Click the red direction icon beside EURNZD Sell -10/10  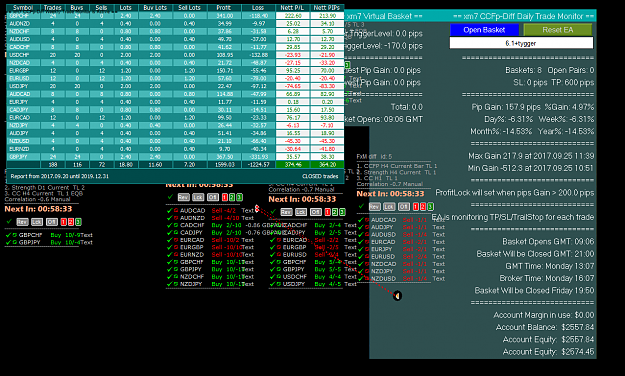[176, 254]
